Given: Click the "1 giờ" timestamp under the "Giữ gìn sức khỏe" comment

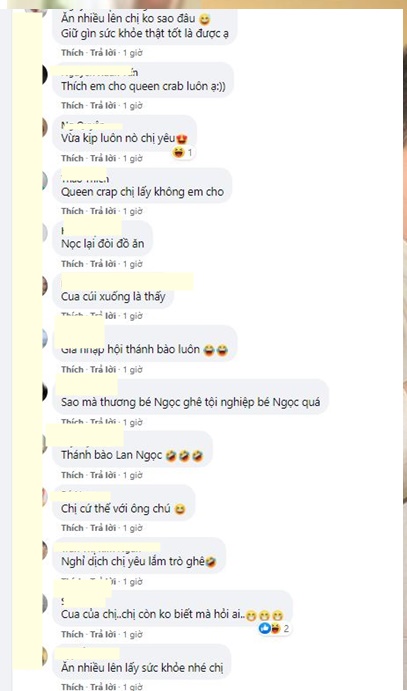Looking at the screenshot, I should (133, 53).
